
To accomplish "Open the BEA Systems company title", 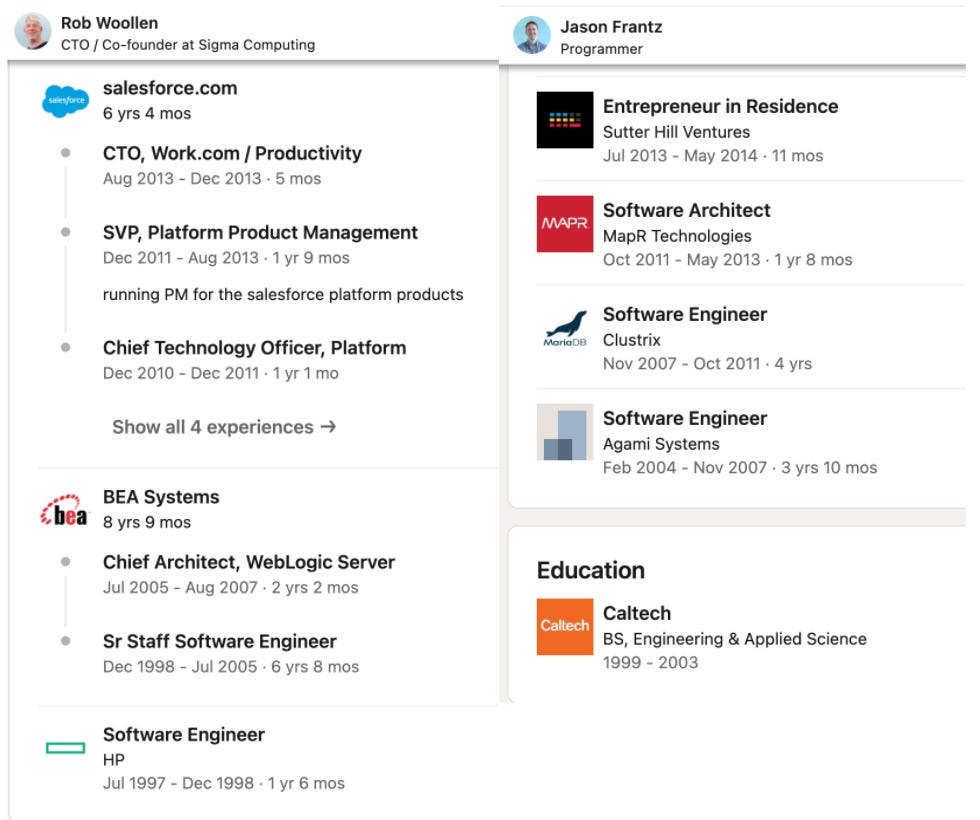I will (161, 497).
